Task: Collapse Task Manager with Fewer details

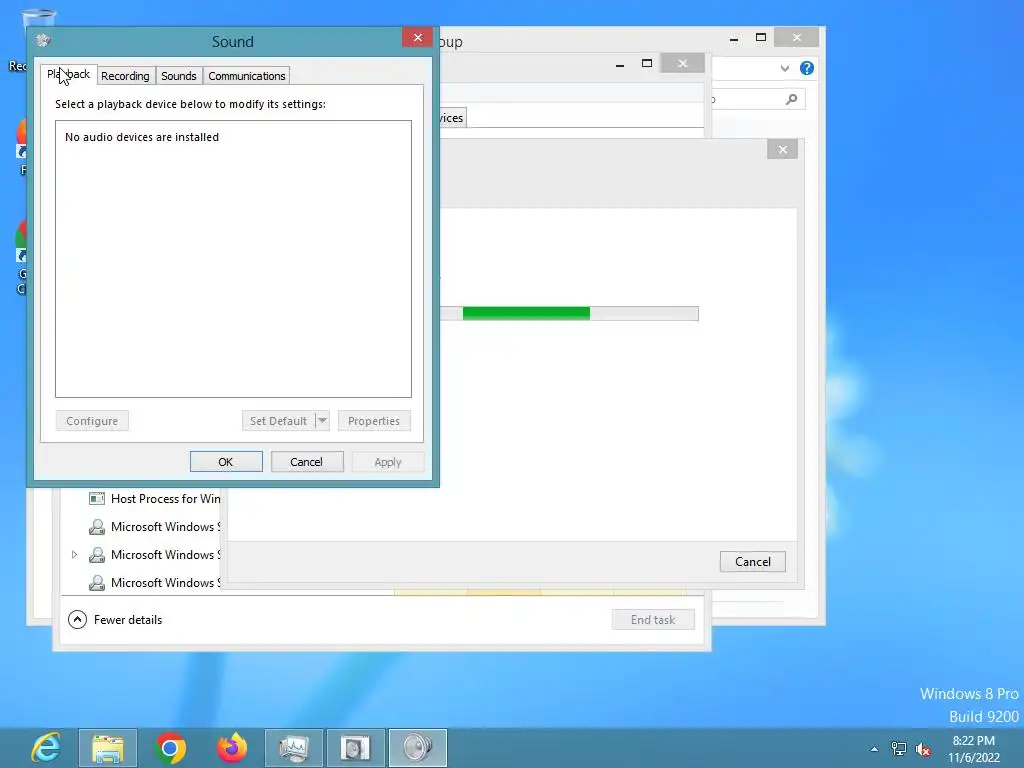Action: click(x=115, y=620)
